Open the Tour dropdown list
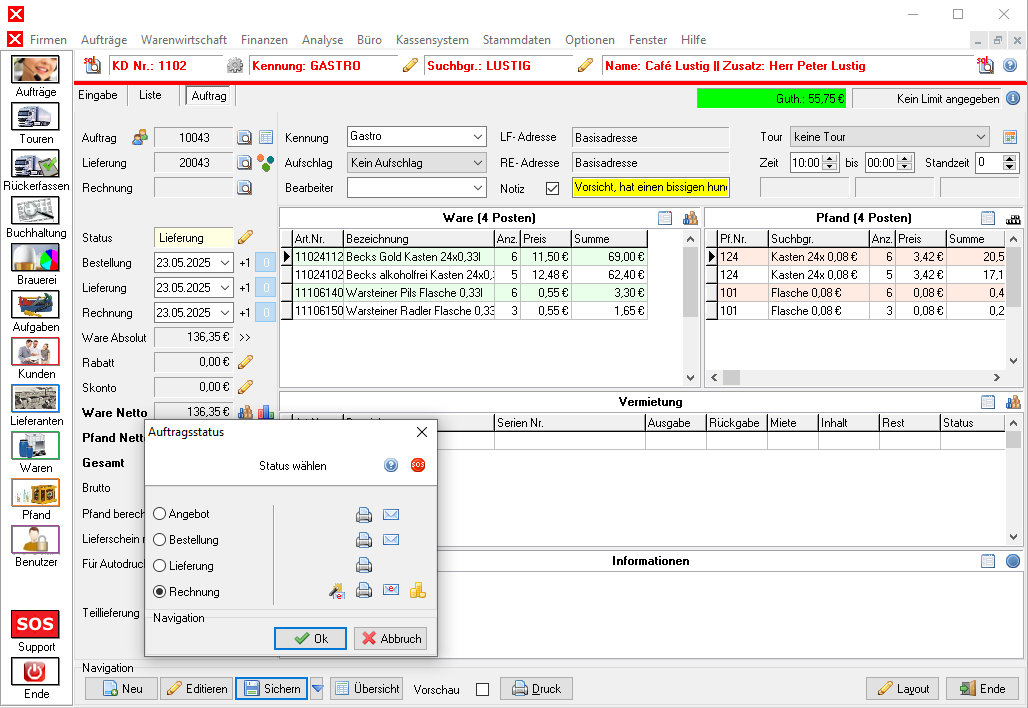Image resolution: width=1028 pixels, height=708 pixels. [980, 137]
